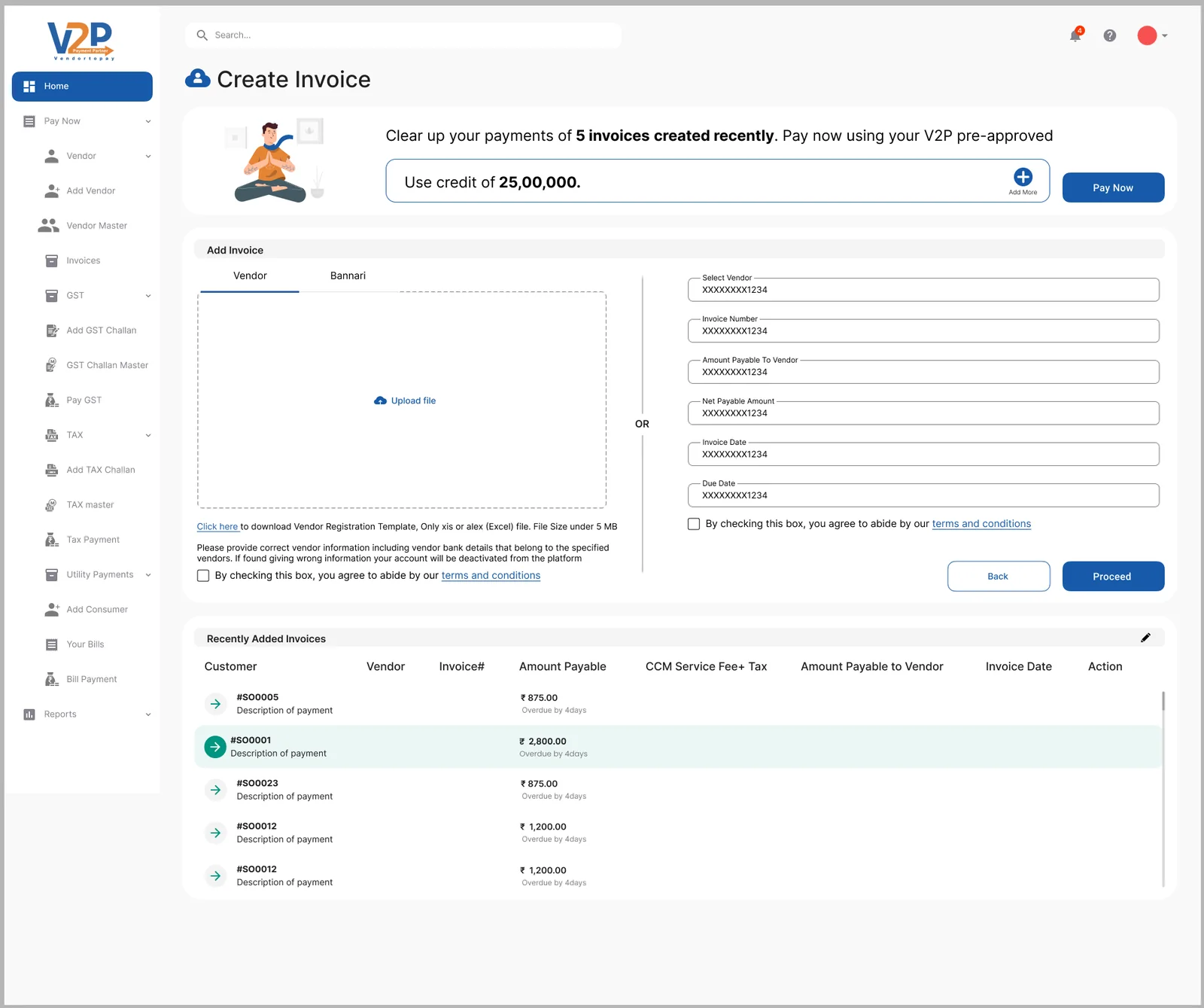Click the Add Vendor person icon
This screenshot has width=1204, height=1008.
coord(52,191)
